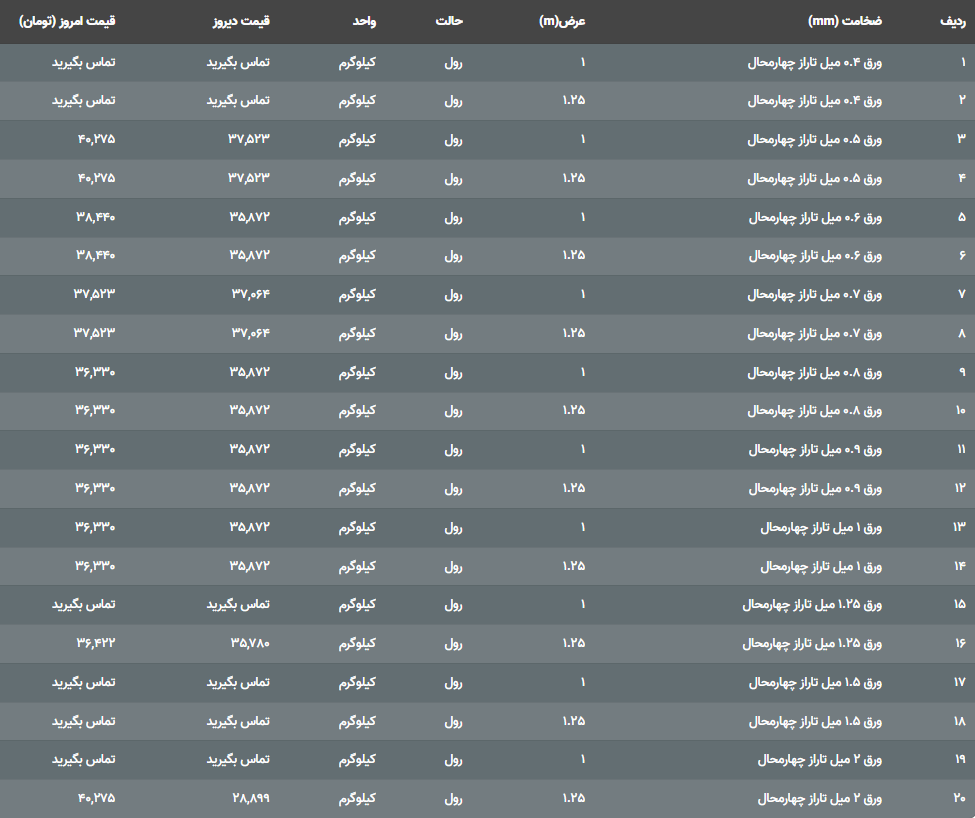Click the 'قیمت امروز (تومان)' column header
The width and height of the screenshot is (975, 818).
point(67,21)
